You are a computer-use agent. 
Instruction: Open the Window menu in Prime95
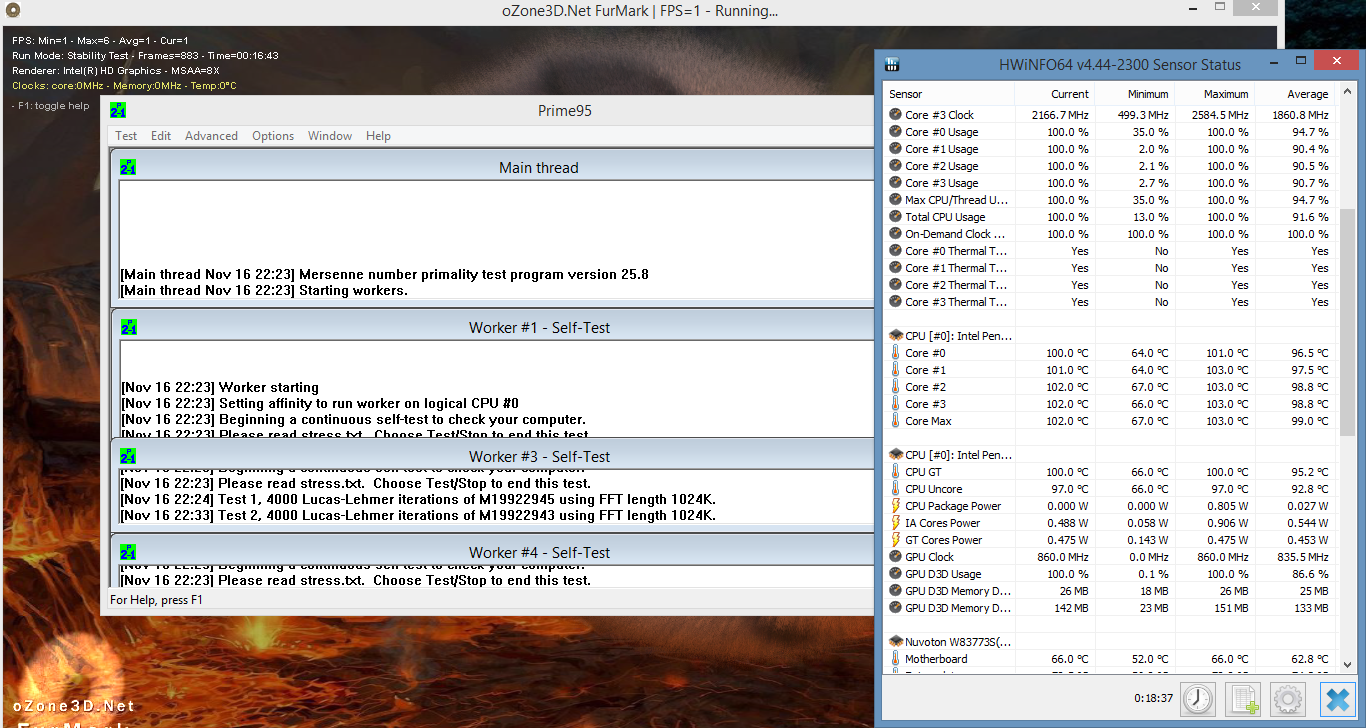click(x=330, y=136)
